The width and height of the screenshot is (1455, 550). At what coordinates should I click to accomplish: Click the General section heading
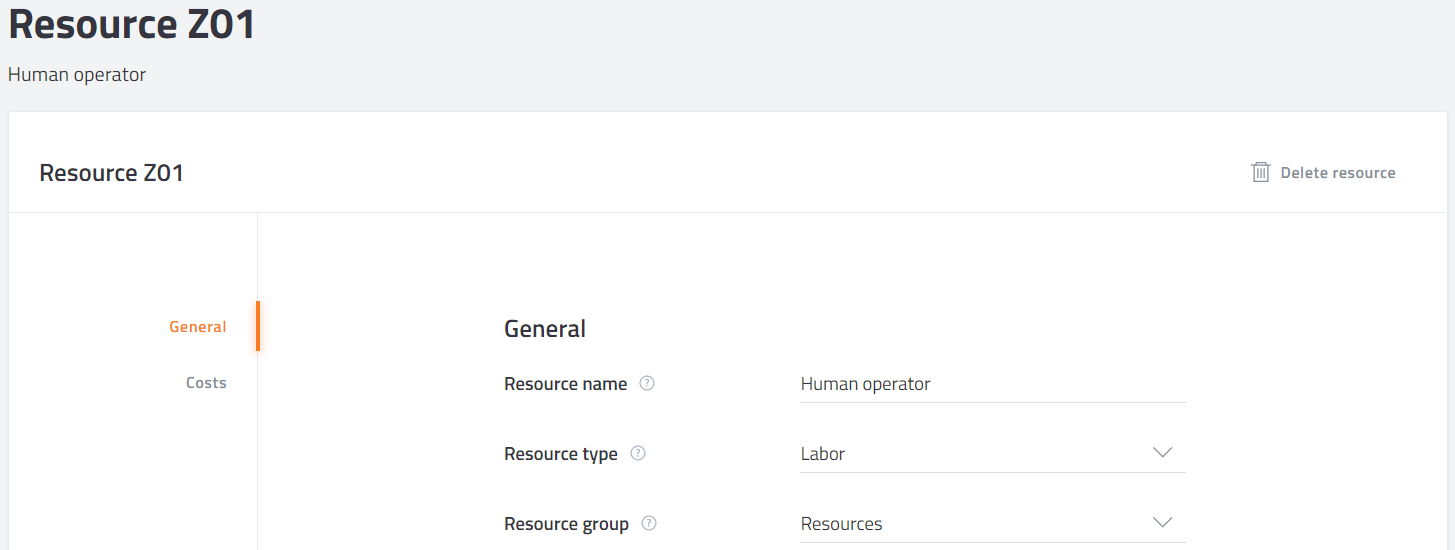point(545,328)
